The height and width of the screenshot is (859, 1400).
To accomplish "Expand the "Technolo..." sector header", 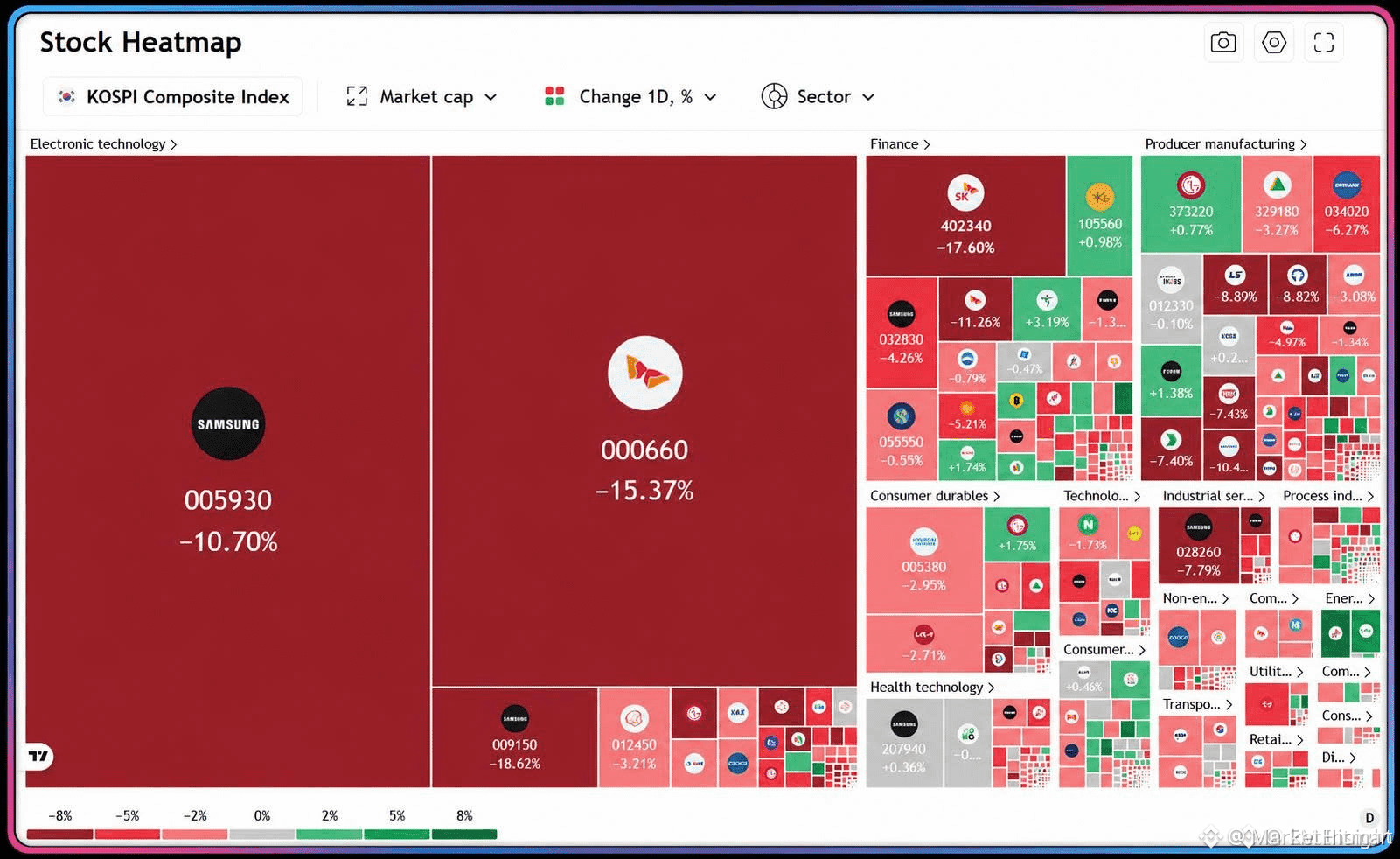I will tap(1102, 495).
